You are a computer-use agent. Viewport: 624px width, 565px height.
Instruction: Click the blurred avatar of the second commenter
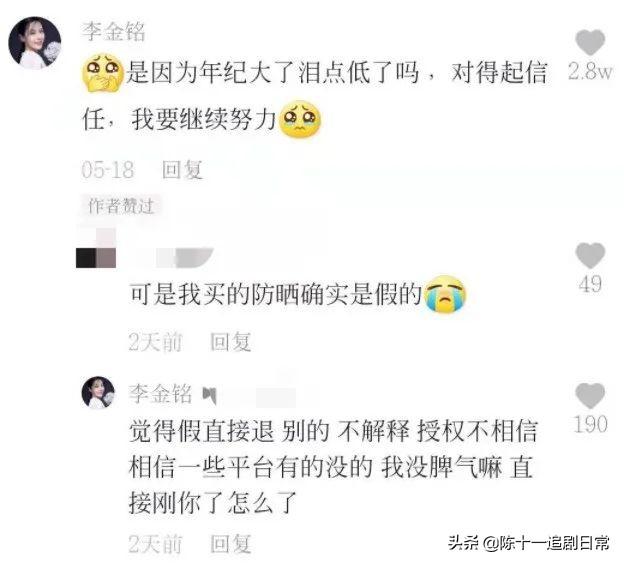96,248
